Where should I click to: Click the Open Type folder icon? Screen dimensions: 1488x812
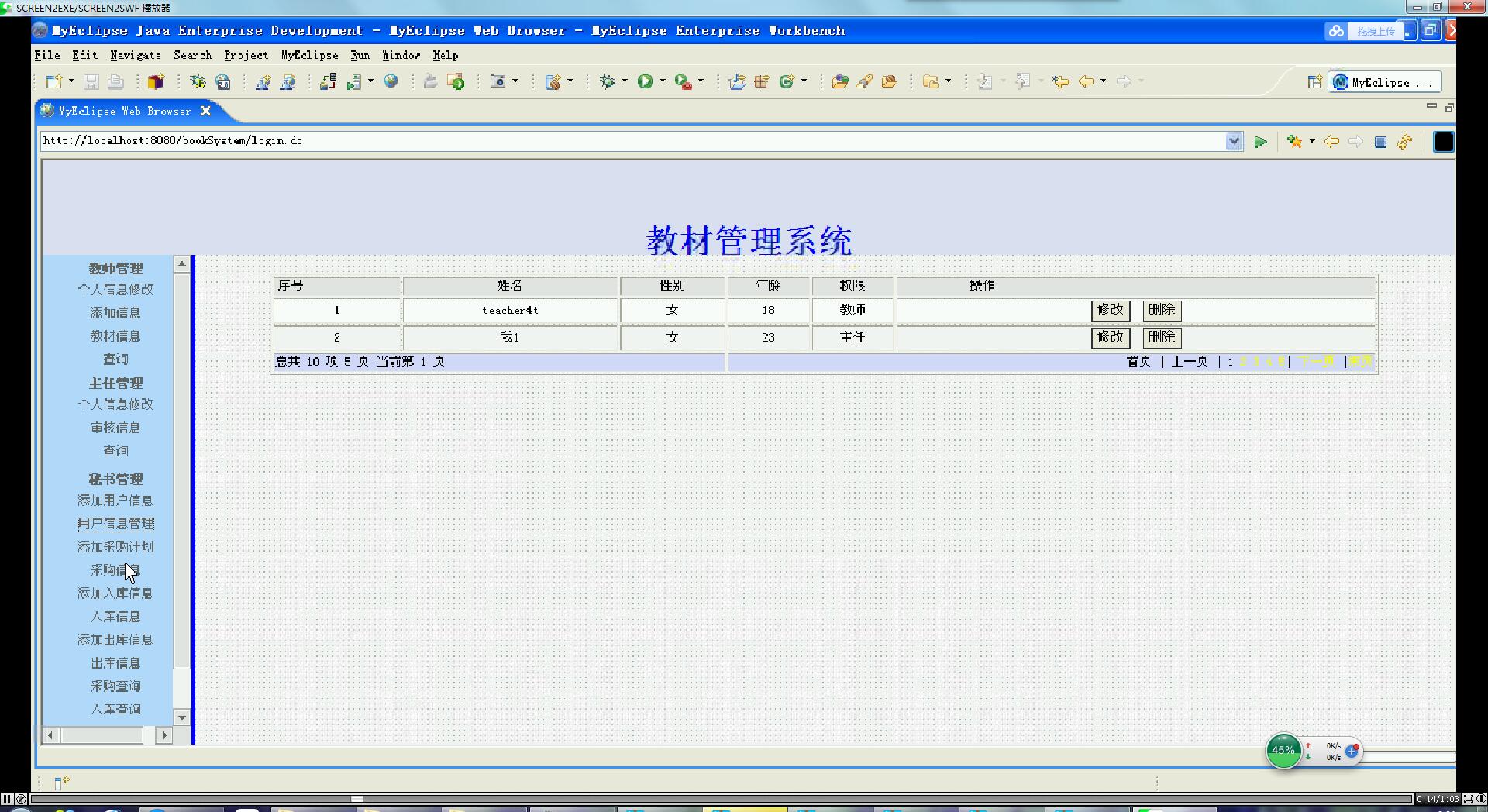(x=839, y=81)
